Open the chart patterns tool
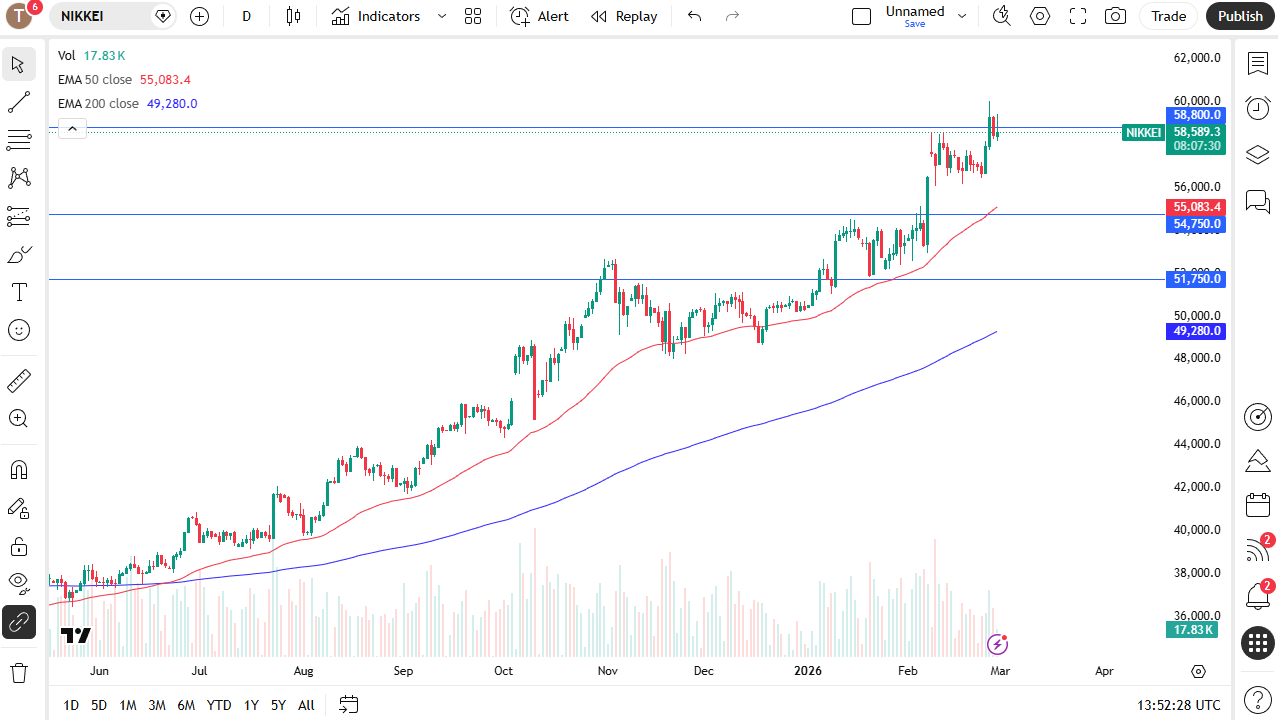This screenshot has width=1278, height=720. pyautogui.click(x=18, y=178)
